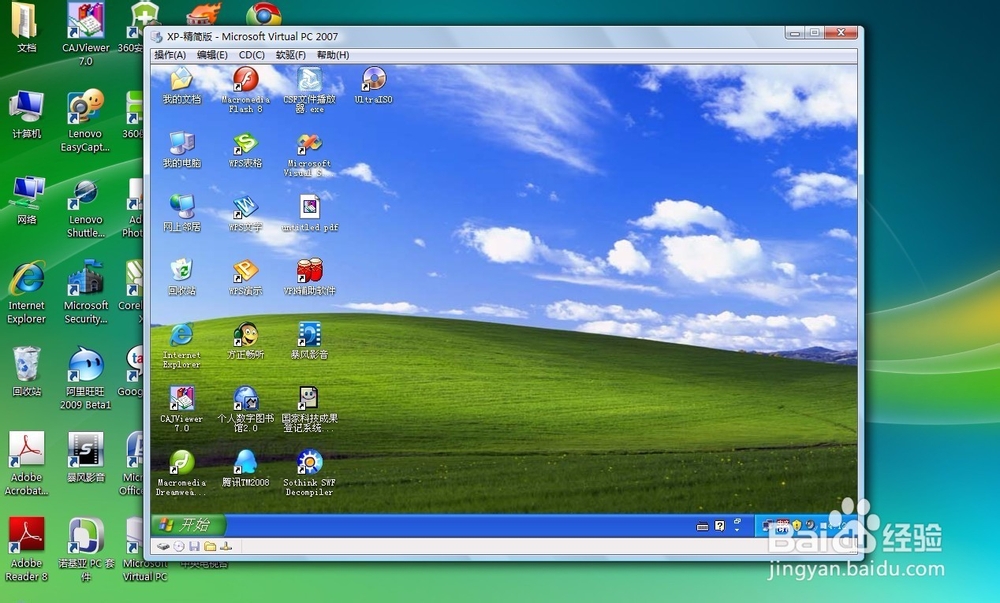Screen dimensions: 1000x603
Task: Select CAJViewer 7.0 icon inside XP desktop
Action: point(182,409)
